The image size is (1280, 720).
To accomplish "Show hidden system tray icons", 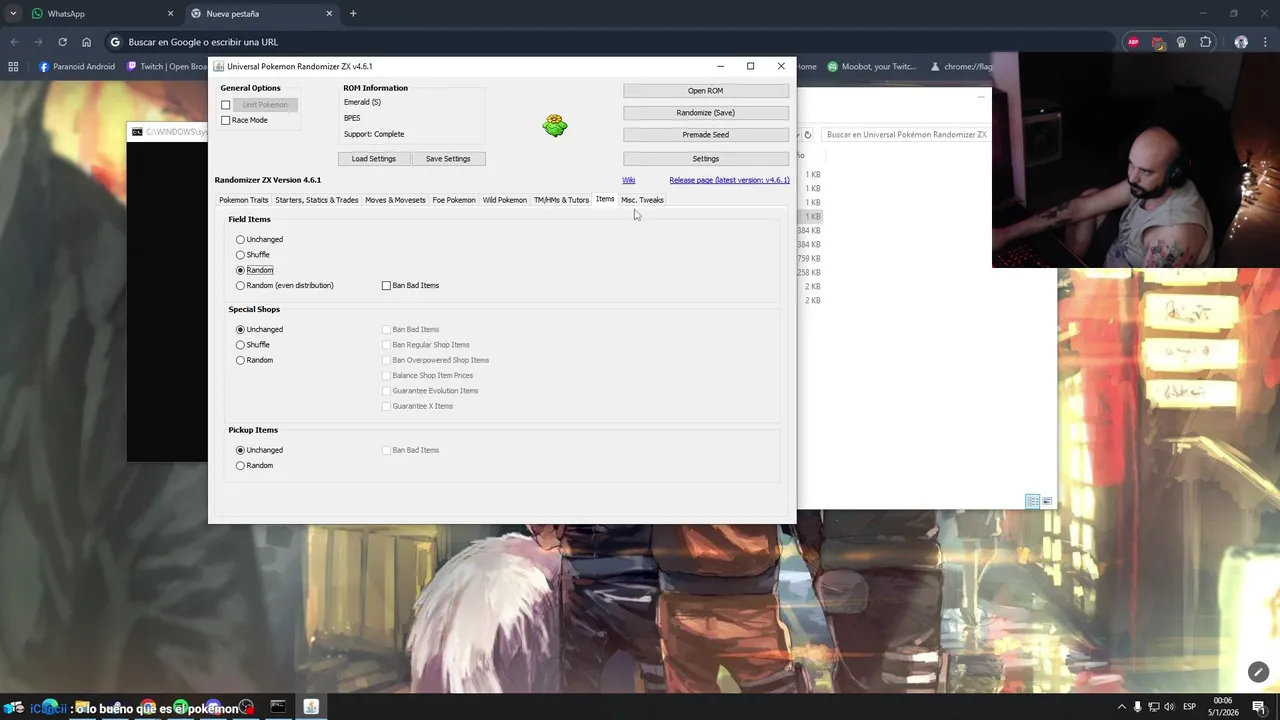I will [x=1121, y=707].
